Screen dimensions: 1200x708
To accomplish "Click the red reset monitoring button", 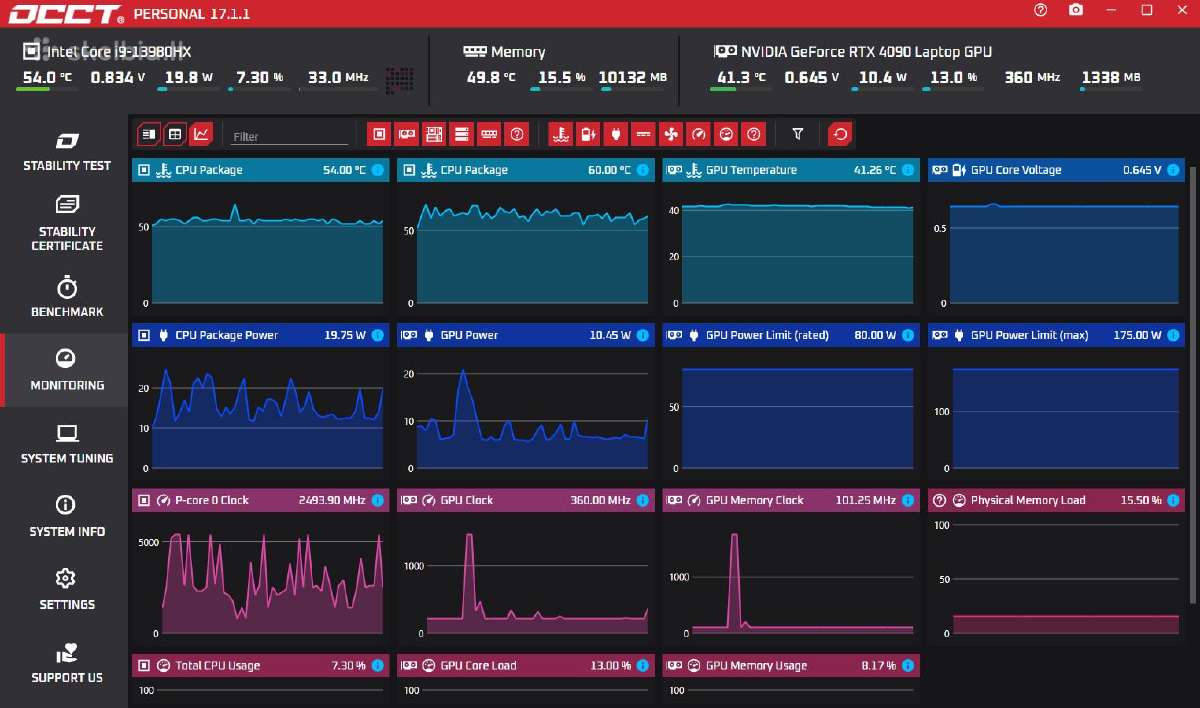I will click(x=839, y=134).
